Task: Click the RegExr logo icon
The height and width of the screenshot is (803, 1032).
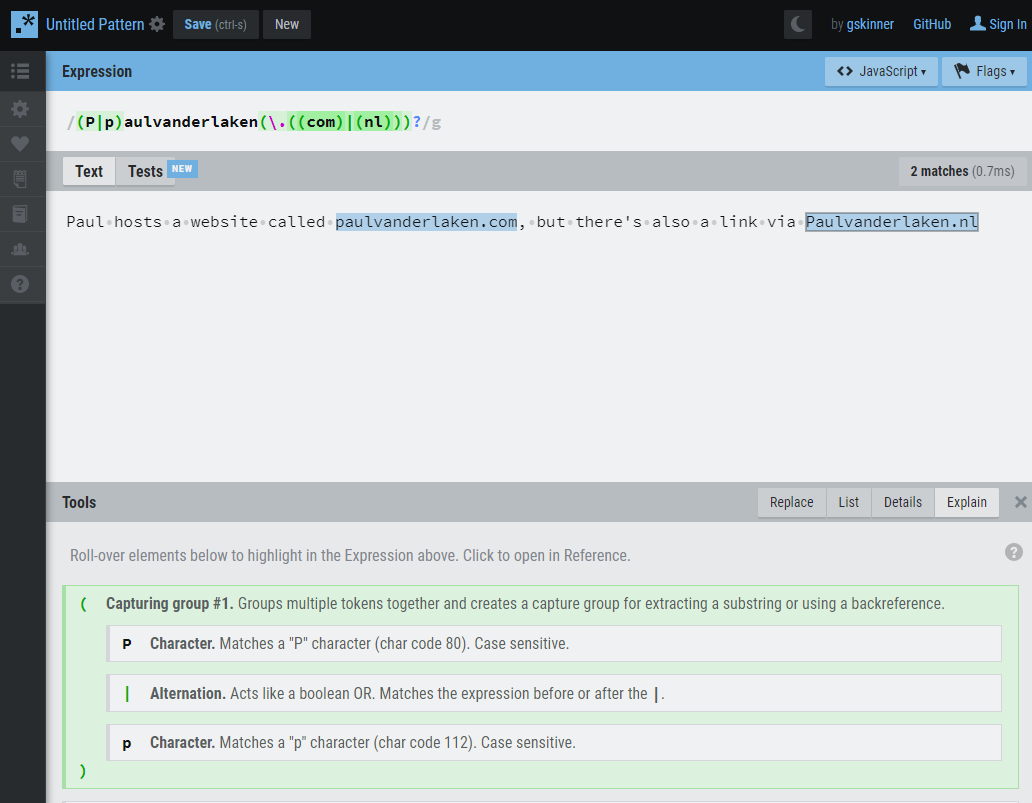Action: tap(24, 23)
